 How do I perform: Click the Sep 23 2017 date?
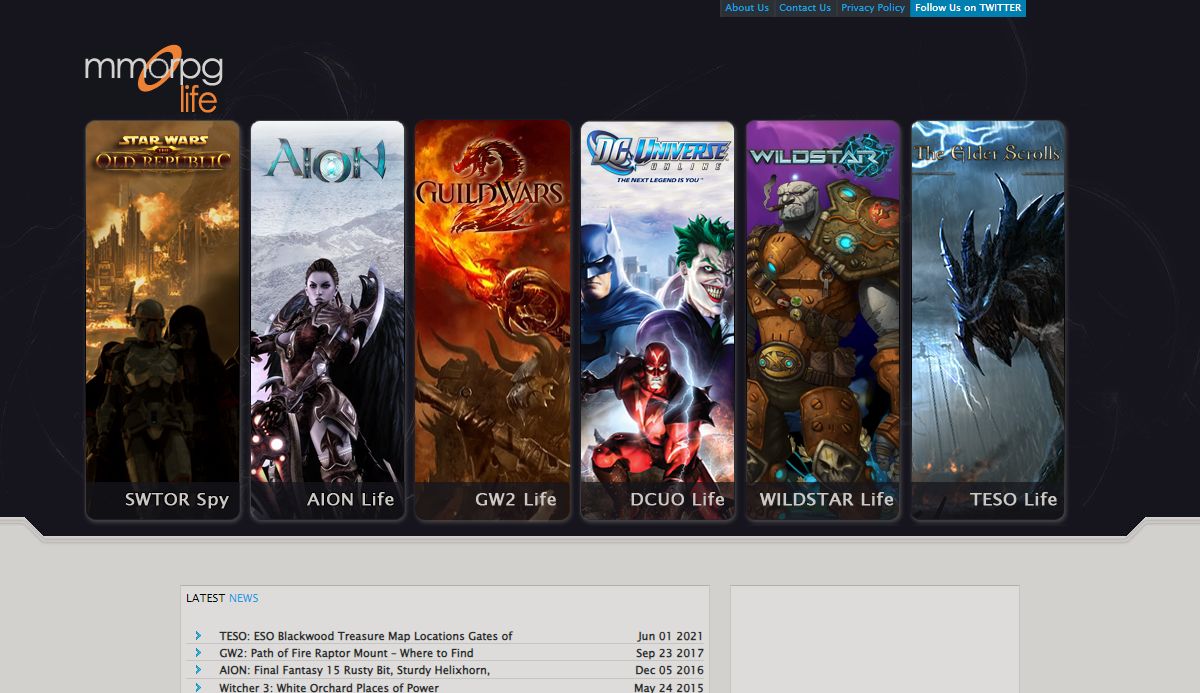pyautogui.click(x=670, y=653)
